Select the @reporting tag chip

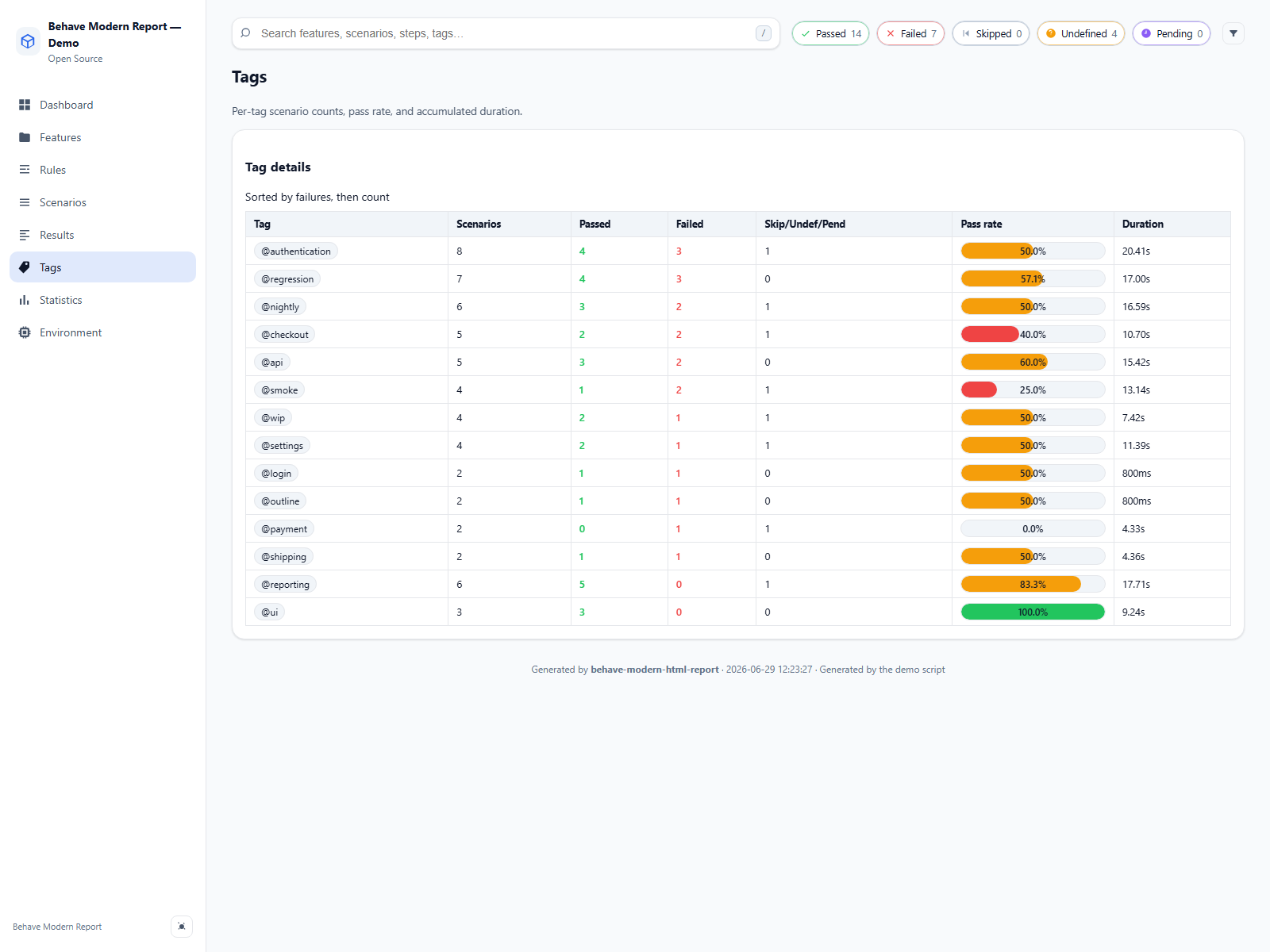click(x=286, y=585)
